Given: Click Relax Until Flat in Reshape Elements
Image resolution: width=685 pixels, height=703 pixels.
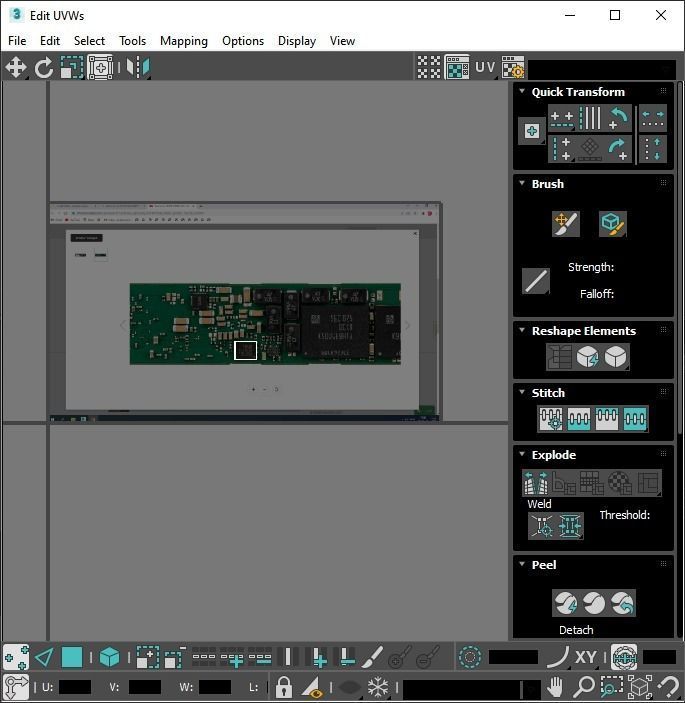Looking at the screenshot, I should [587, 357].
